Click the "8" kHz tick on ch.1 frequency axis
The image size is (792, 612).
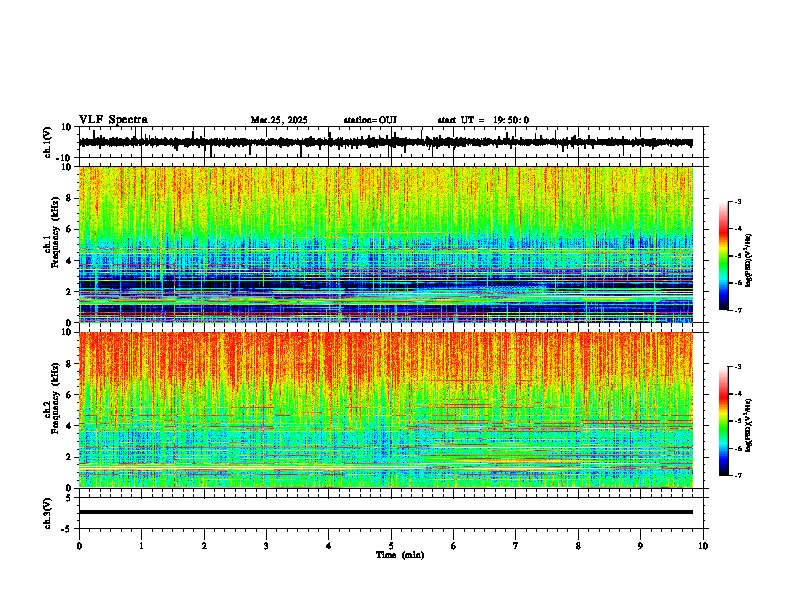point(70,198)
